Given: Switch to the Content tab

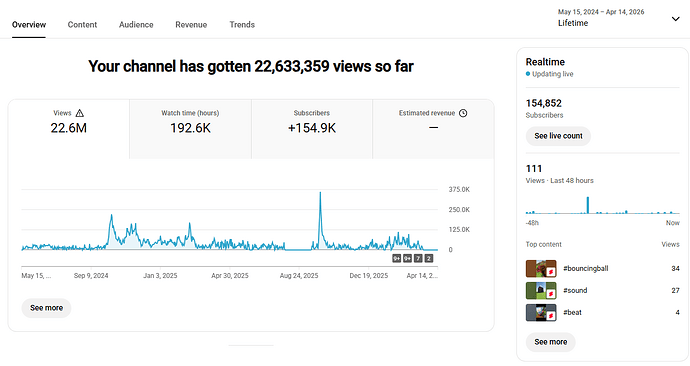Looking at the screenshot, I should point(82,25).
